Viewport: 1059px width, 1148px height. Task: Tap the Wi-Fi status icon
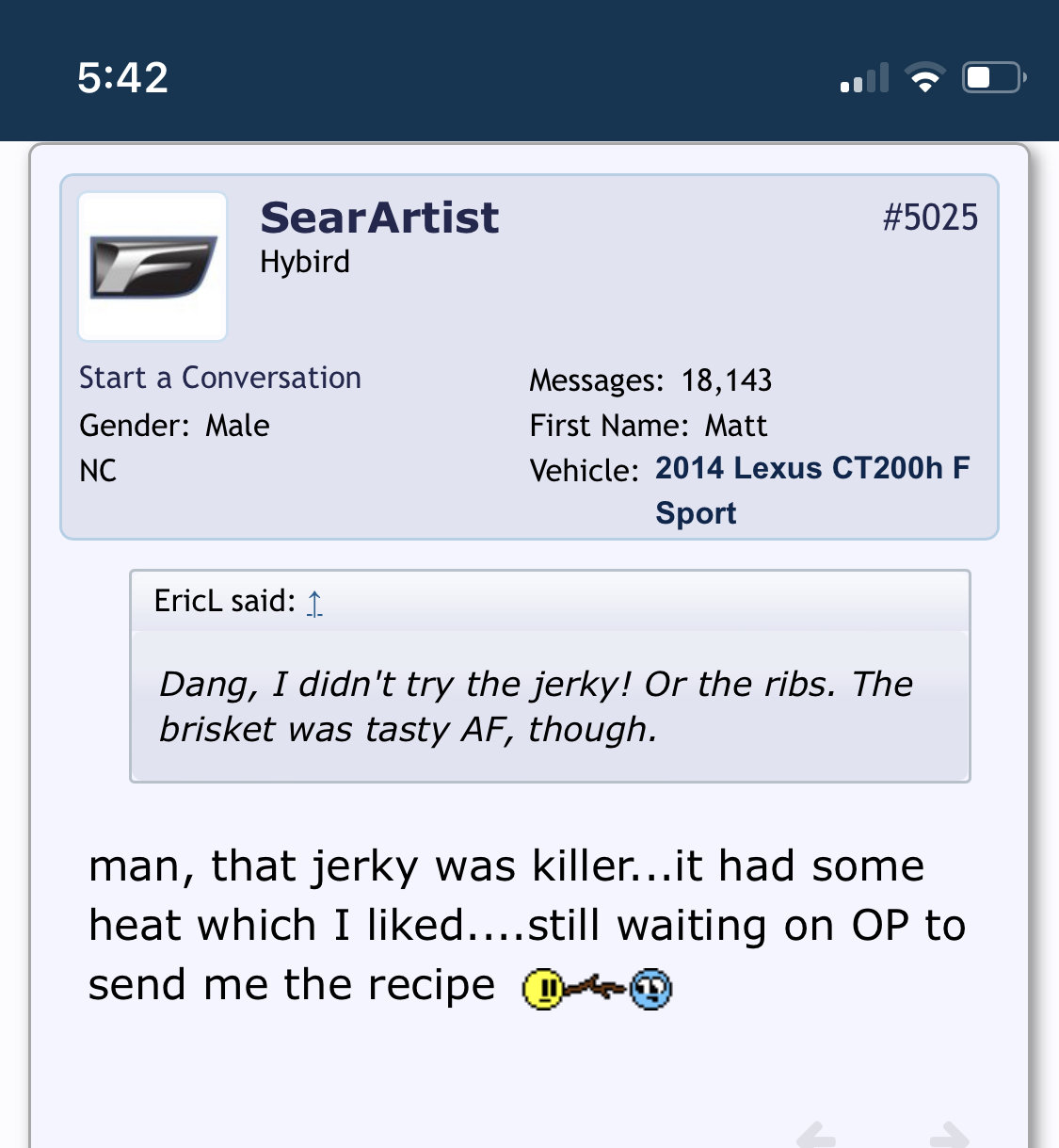tap(925, 77)
